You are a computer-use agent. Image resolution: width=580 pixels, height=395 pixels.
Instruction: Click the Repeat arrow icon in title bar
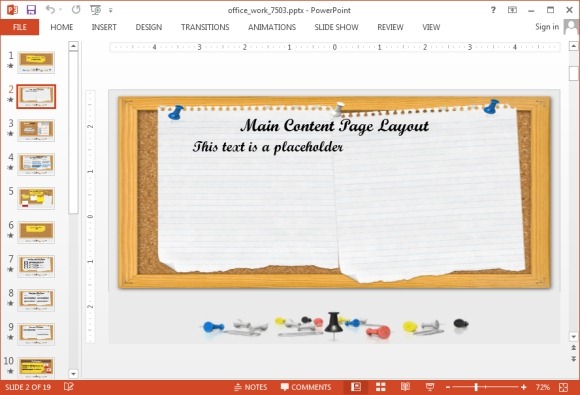coord(76,10)
